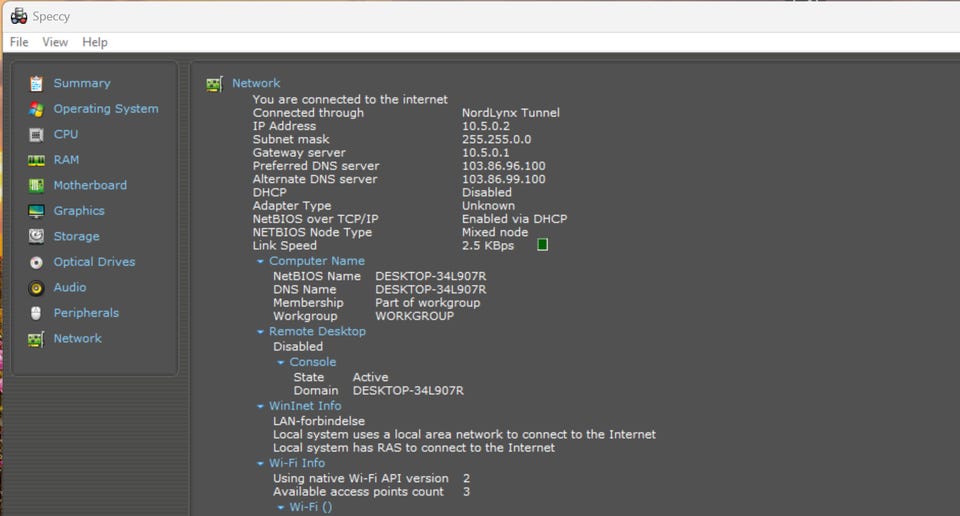Image resolution: width=960 pixels, height=516 pixels.
Task: Click the RAM module icon
Action: pyautogui.click(x=36, y=160)
